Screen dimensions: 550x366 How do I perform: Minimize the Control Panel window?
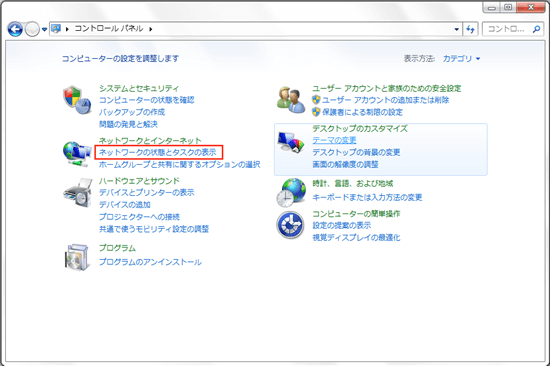click(x=492, y=7)
